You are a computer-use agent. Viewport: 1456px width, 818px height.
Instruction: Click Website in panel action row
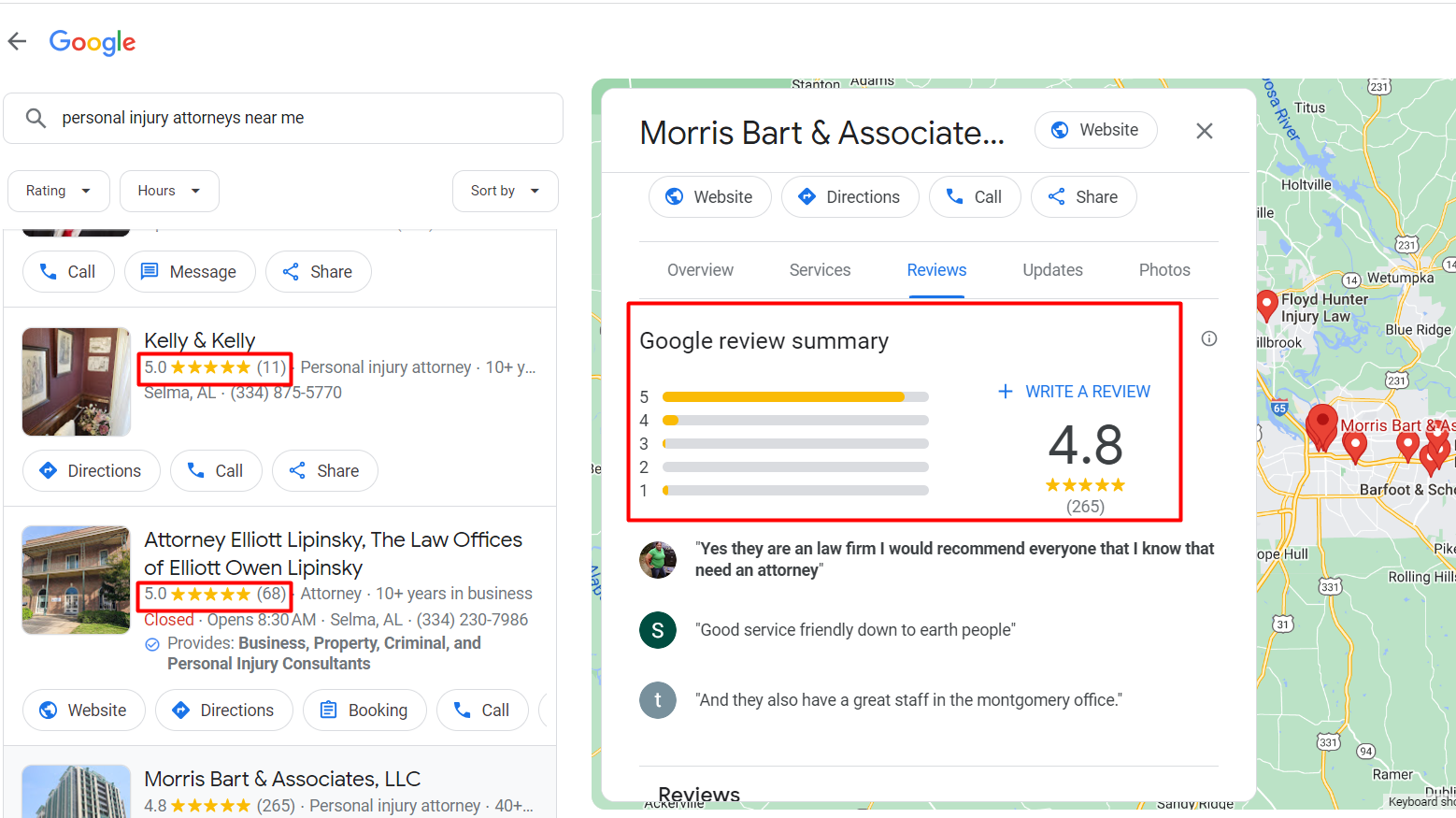pyautogui.click(x=710, y=196)
